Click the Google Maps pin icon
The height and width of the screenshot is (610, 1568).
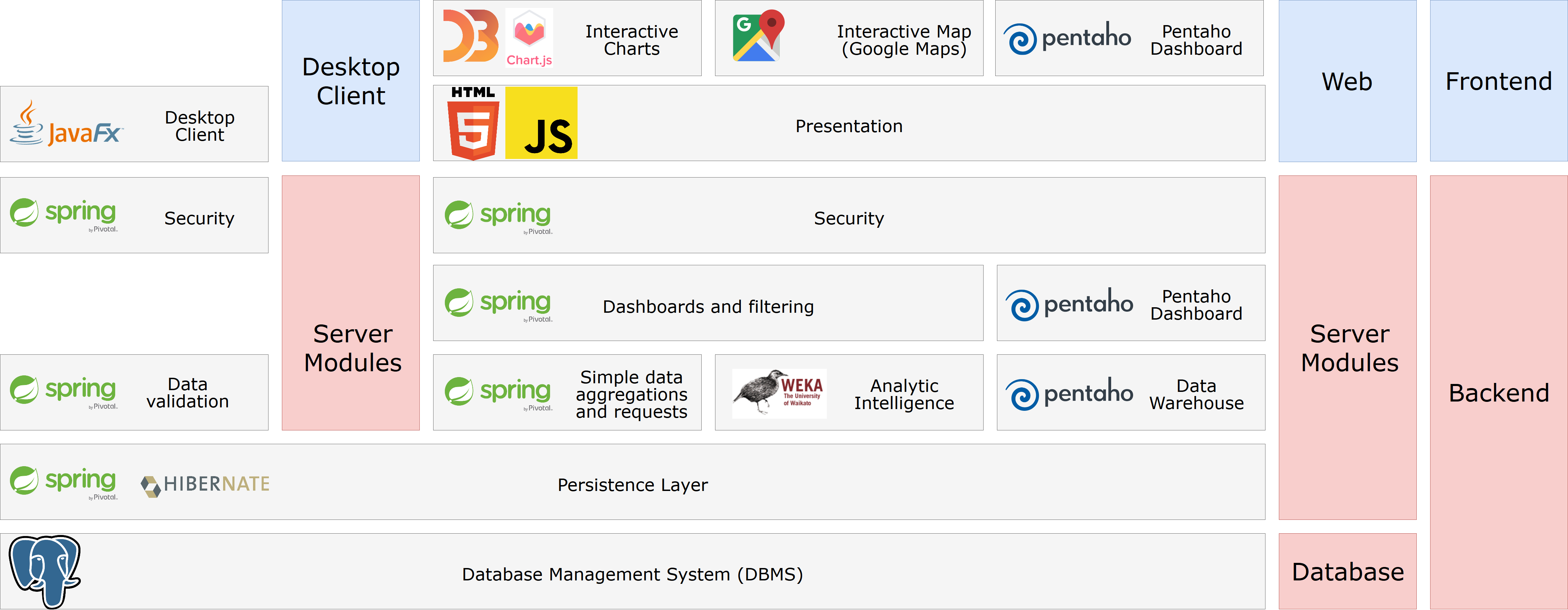tap(758, 36)
